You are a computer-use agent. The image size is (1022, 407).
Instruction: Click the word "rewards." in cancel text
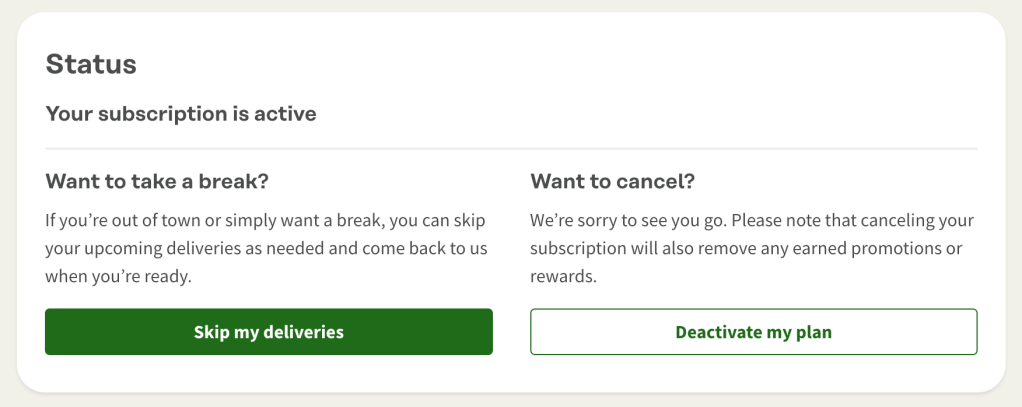coord(563,277)
